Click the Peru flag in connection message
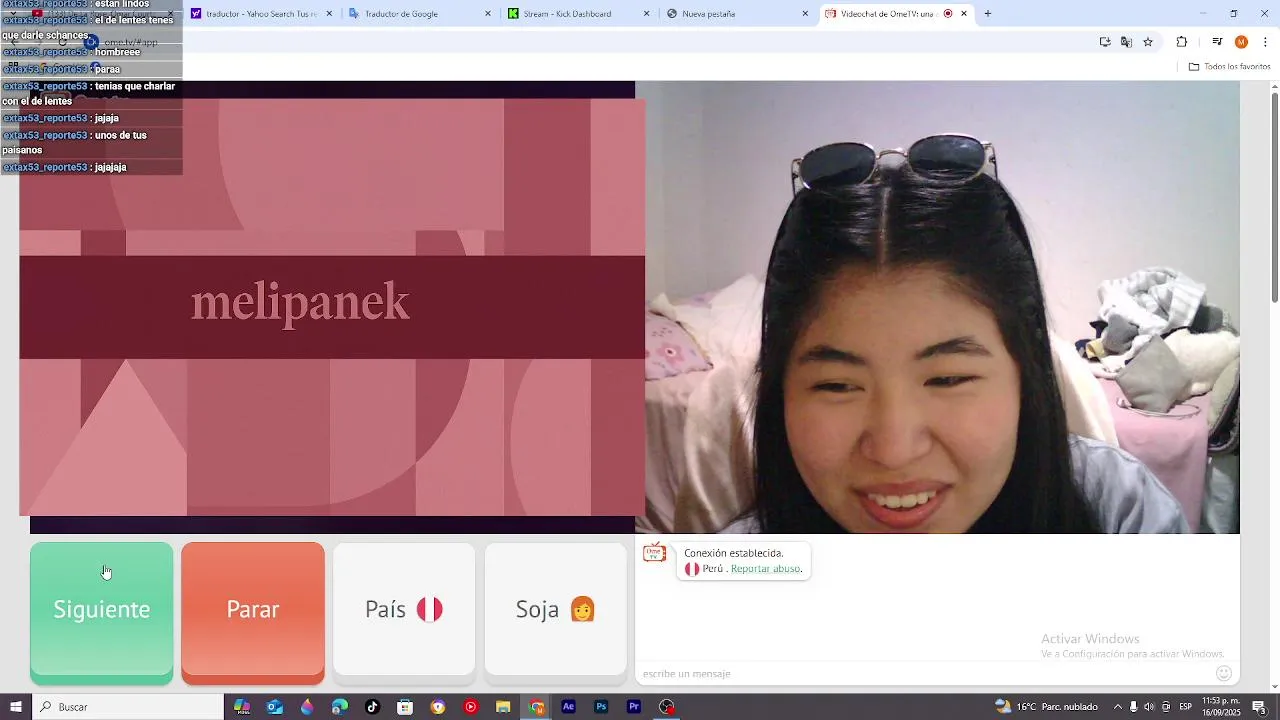Viewport: 1280px width, 720px height. pyautogui.click(x=692, y=569)
